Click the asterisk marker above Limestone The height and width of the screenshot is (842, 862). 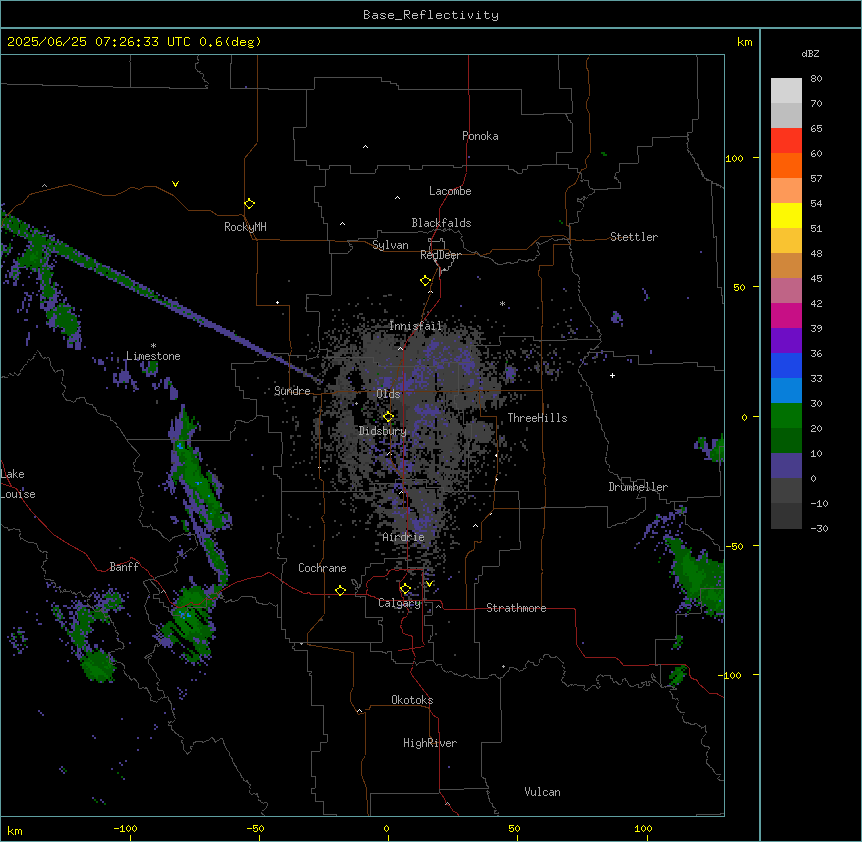[153, 346]
